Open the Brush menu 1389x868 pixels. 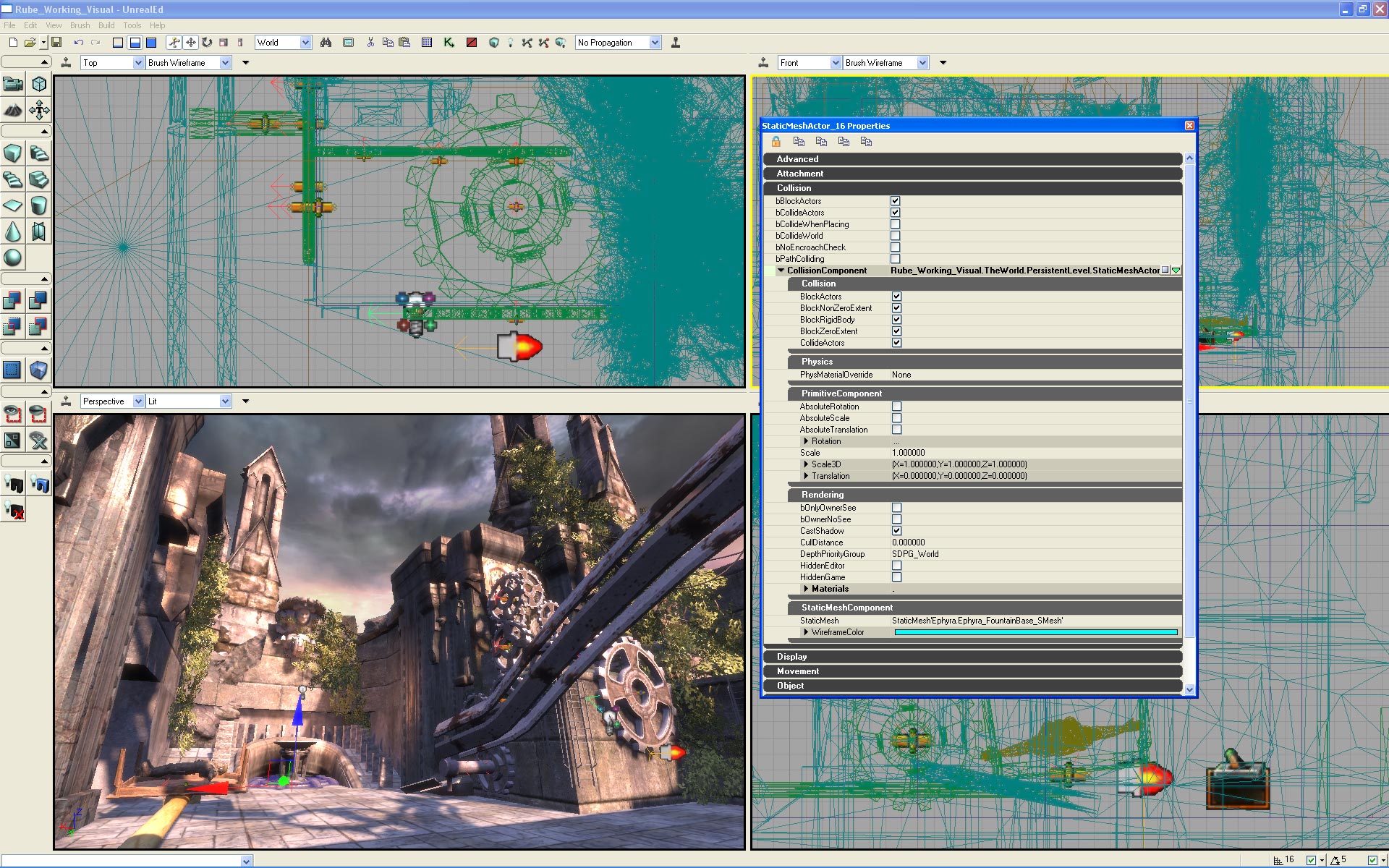[x=80, y=25]
